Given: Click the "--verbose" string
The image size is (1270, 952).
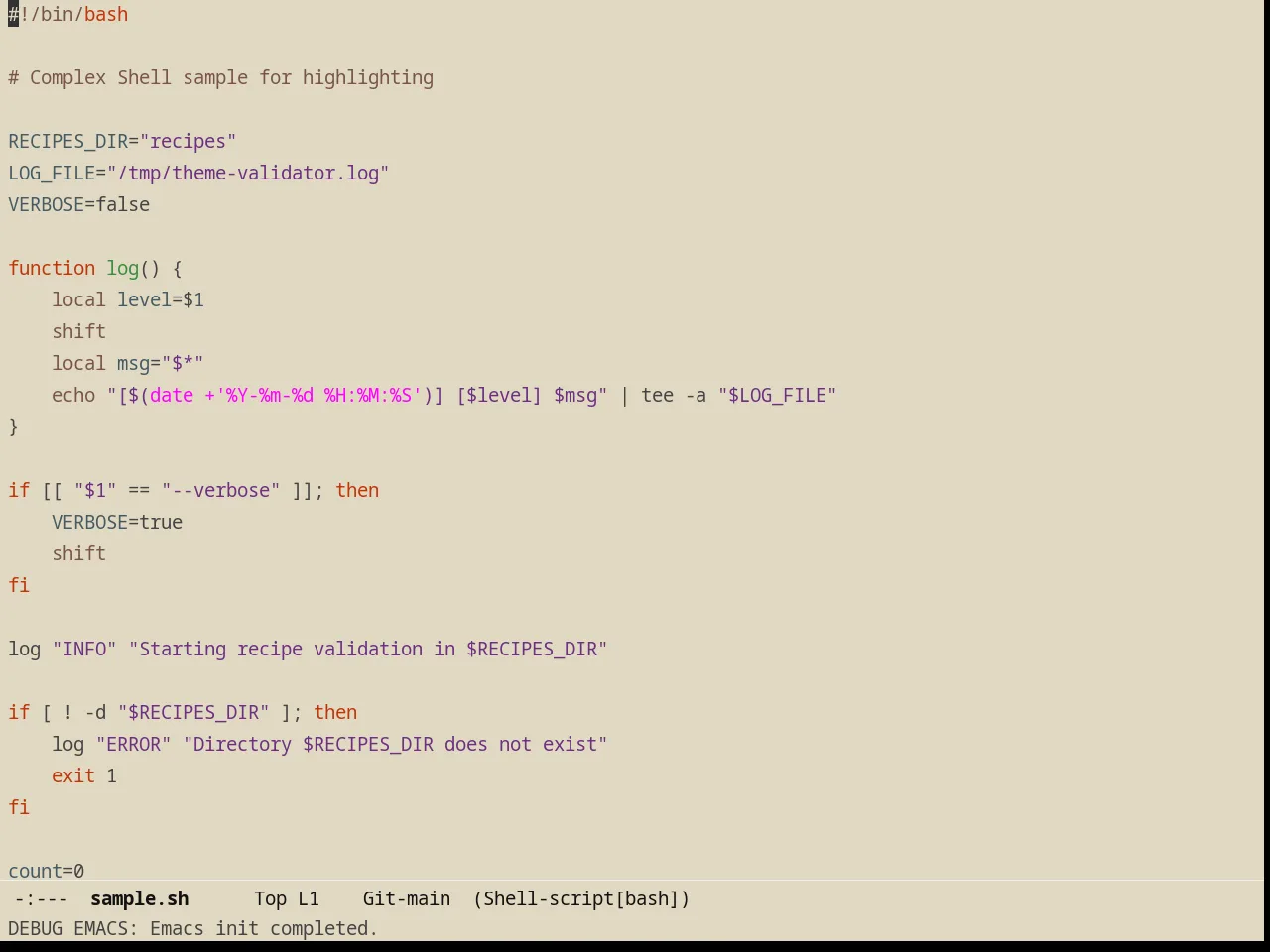Looking at the screenshot, I should tap(221, 490).
